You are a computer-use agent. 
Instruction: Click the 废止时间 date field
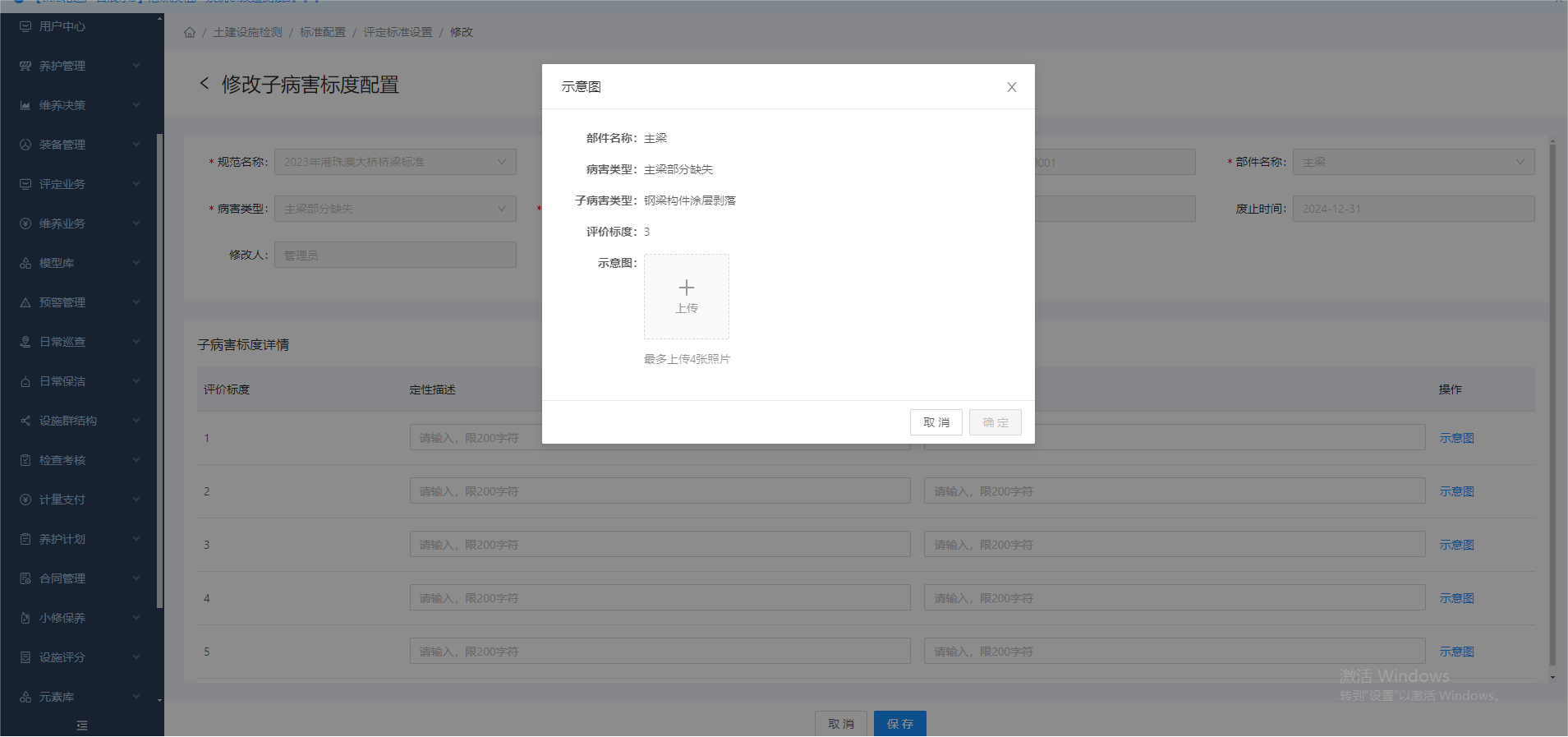coord(1414,209)
